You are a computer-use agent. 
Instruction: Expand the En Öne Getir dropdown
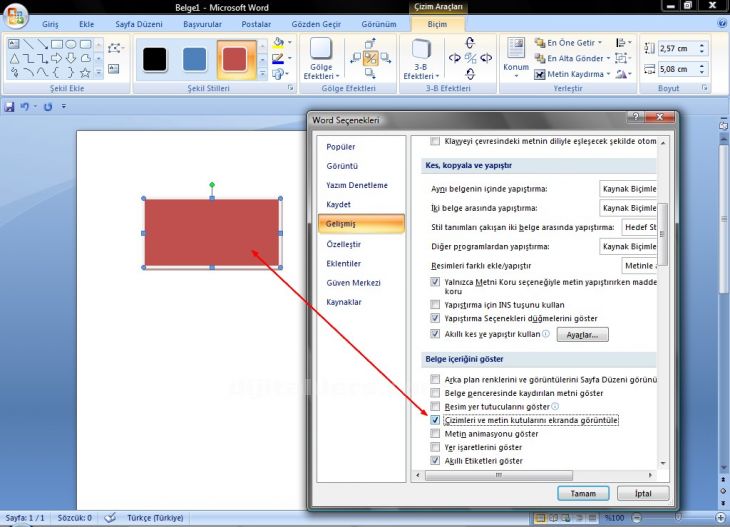(600, 43)
